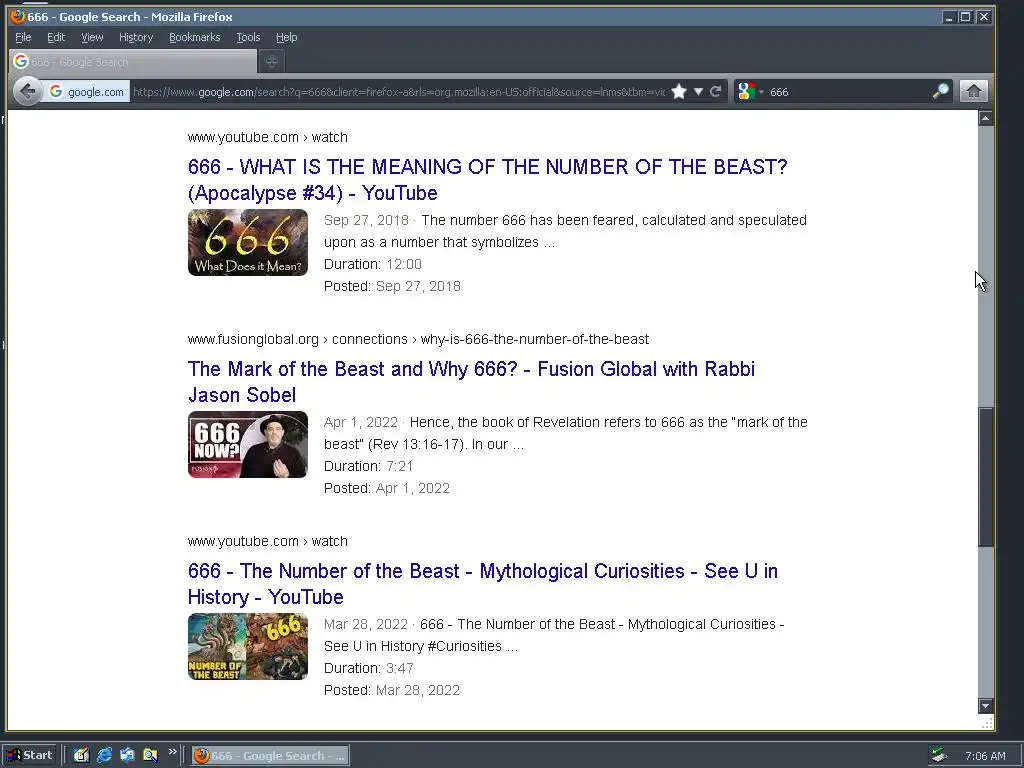Screen dimensions: 1024x768
Task: Click the Firefox icon in the title bar
Action: click(18, 16)
